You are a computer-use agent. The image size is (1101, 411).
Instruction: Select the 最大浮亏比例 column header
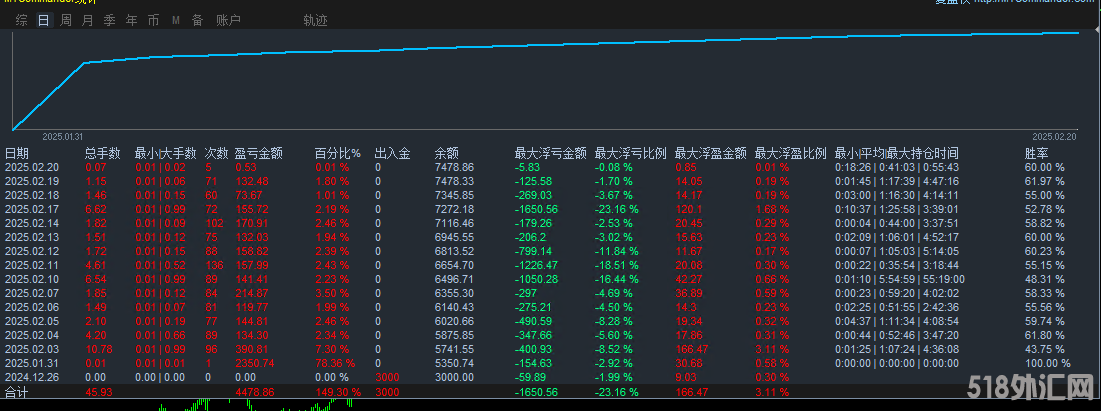pyautogui.click(x=630, y=153)
